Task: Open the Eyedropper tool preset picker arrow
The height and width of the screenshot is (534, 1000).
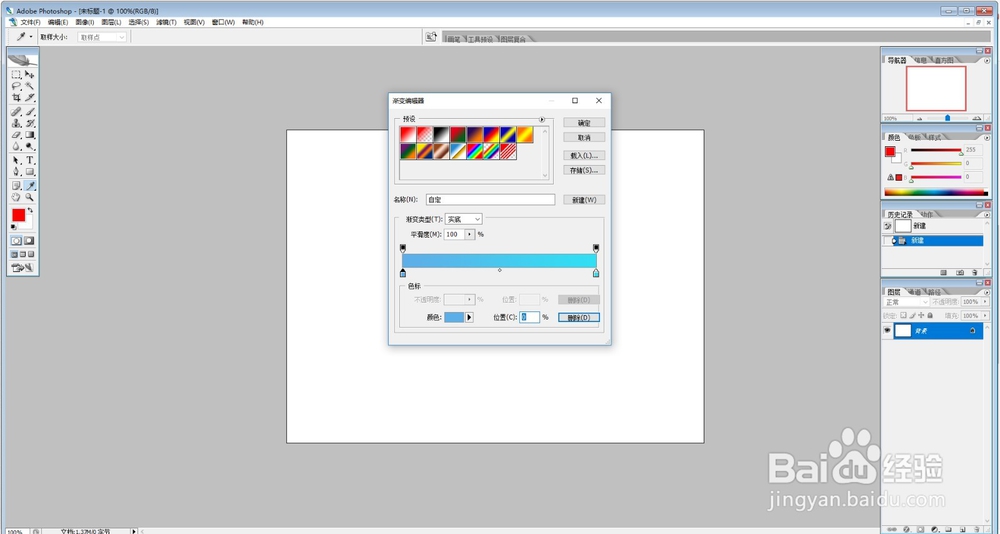Action: (x=31, y=37)
